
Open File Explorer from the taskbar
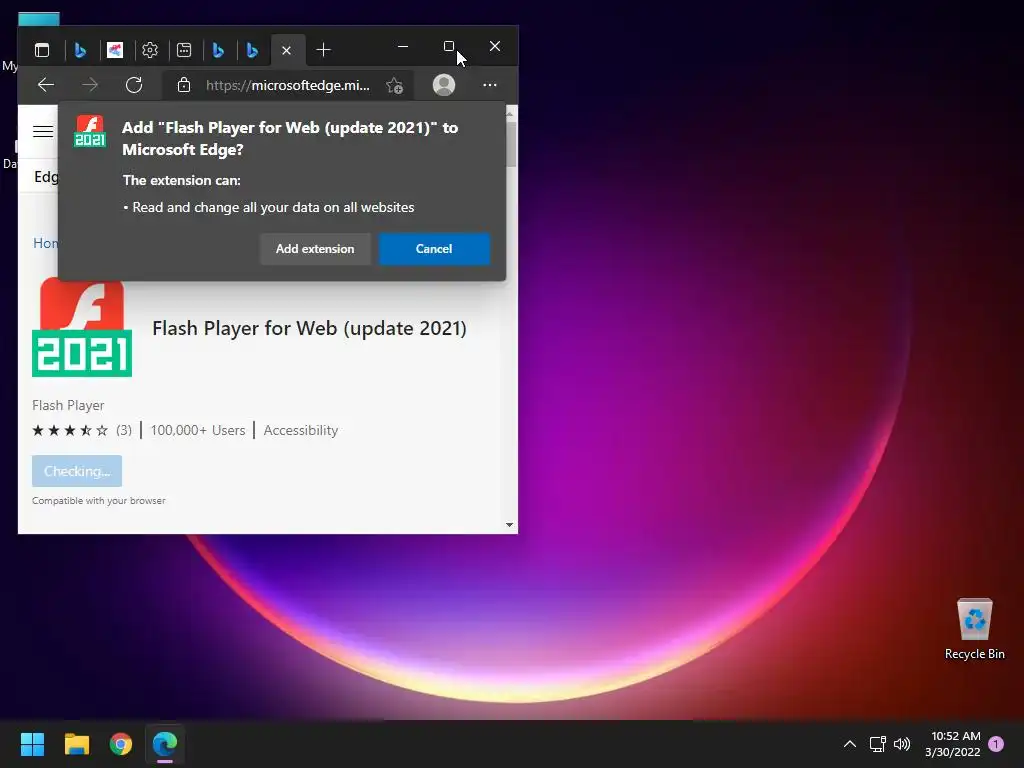[x=76, y=744]
